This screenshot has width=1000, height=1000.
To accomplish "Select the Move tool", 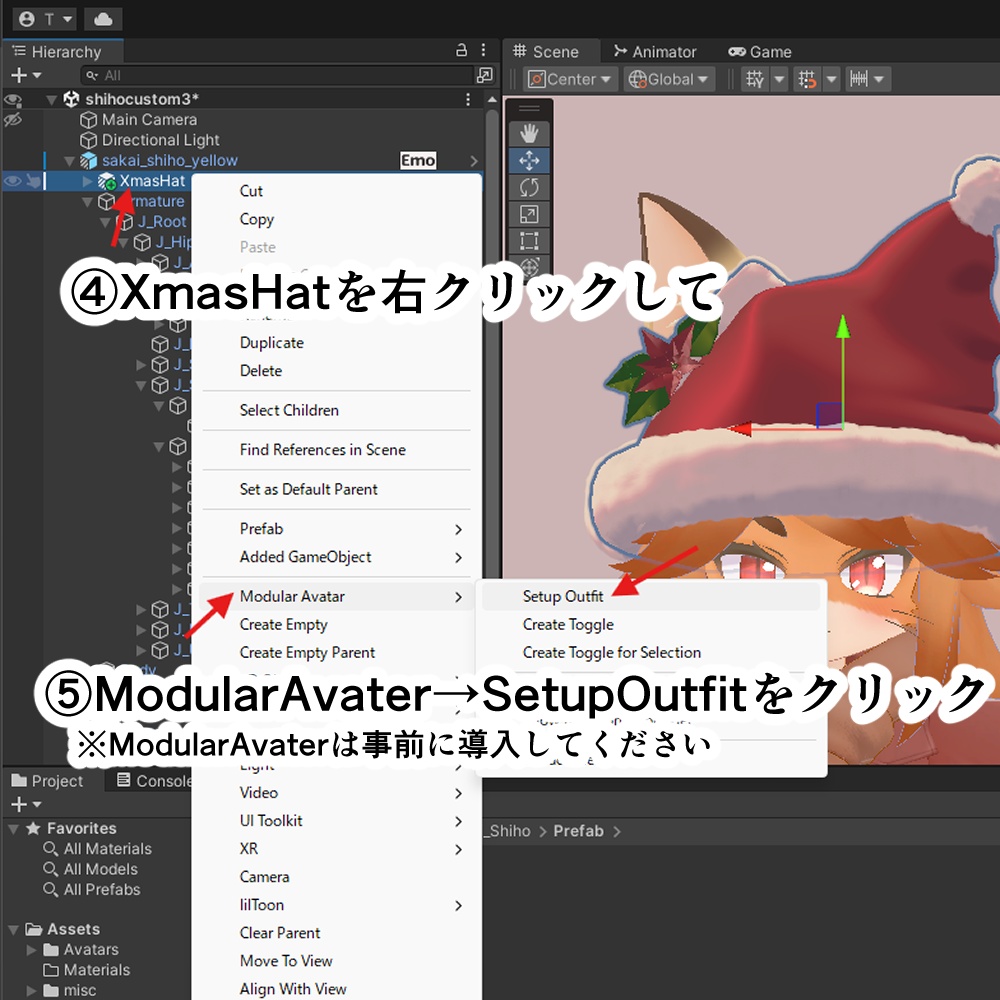I will click(x=529, y=161).
